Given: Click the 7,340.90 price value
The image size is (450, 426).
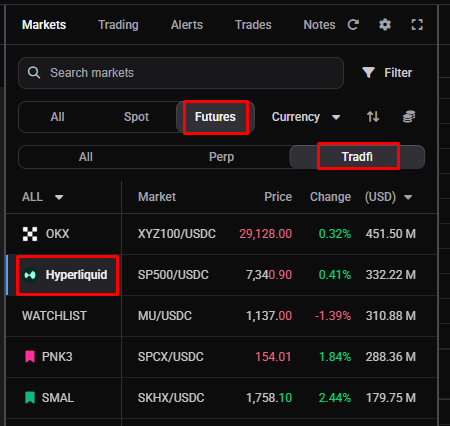Looking at the screenshot, I should (x=269, y=275).
